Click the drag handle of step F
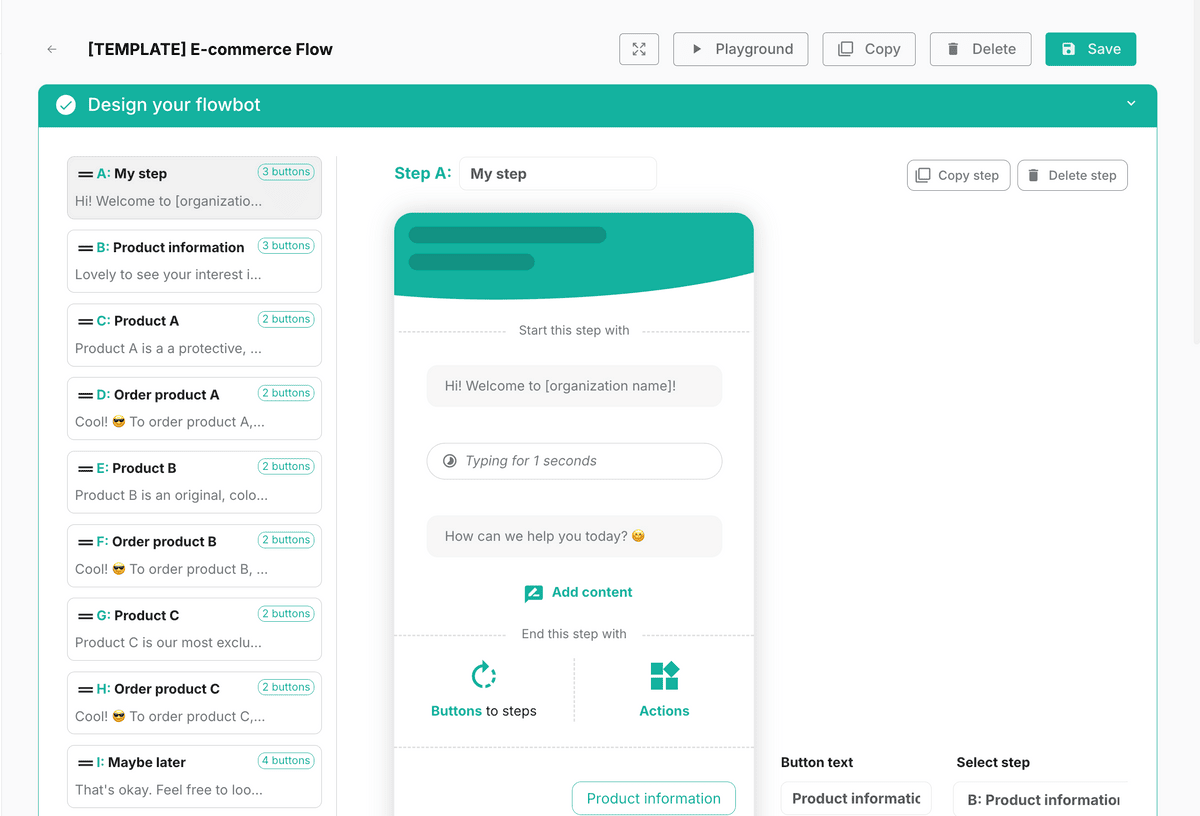The image size is (1200, 816). (86, 542)
